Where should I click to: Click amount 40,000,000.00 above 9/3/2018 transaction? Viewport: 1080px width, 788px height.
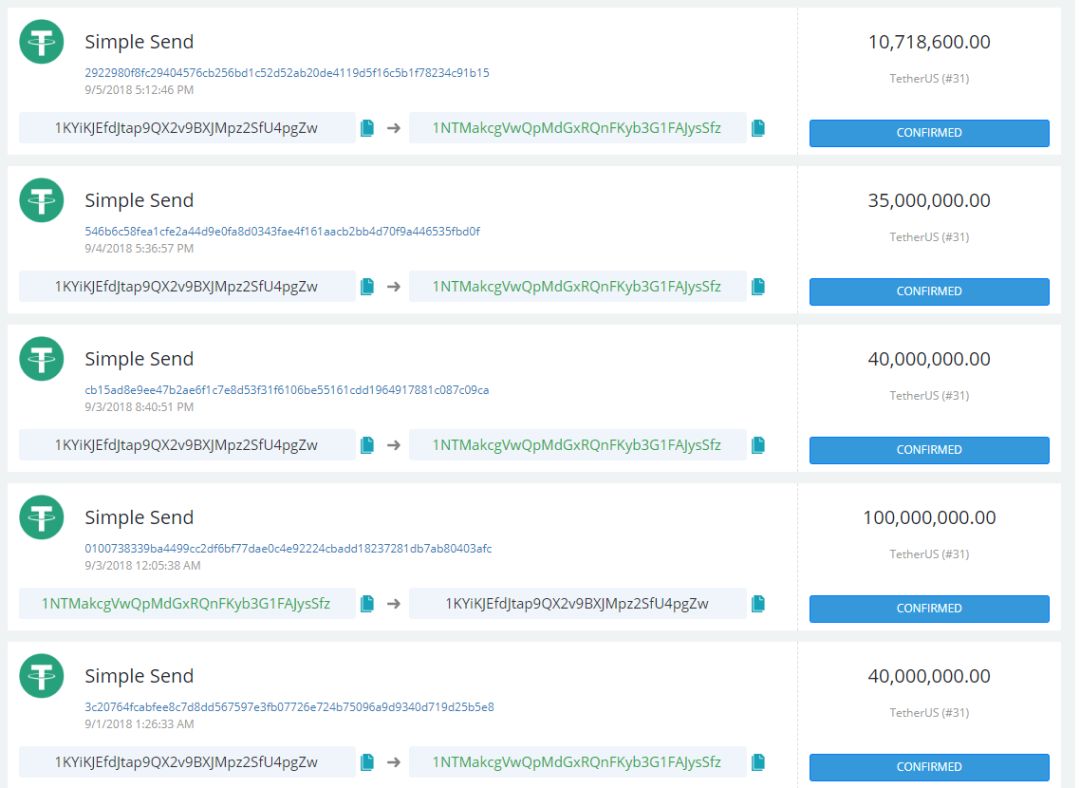point(929,359)
